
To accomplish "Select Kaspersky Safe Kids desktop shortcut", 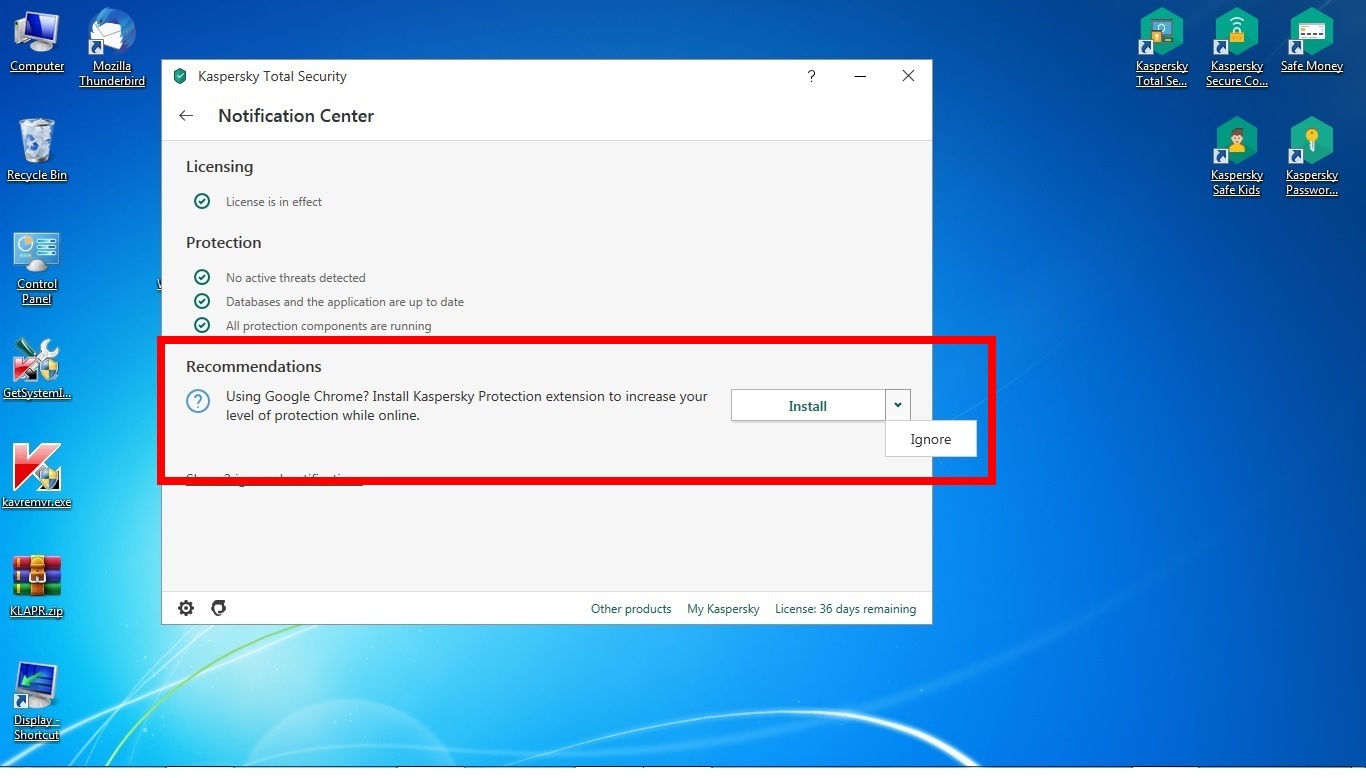I will tap(1237, 156).
